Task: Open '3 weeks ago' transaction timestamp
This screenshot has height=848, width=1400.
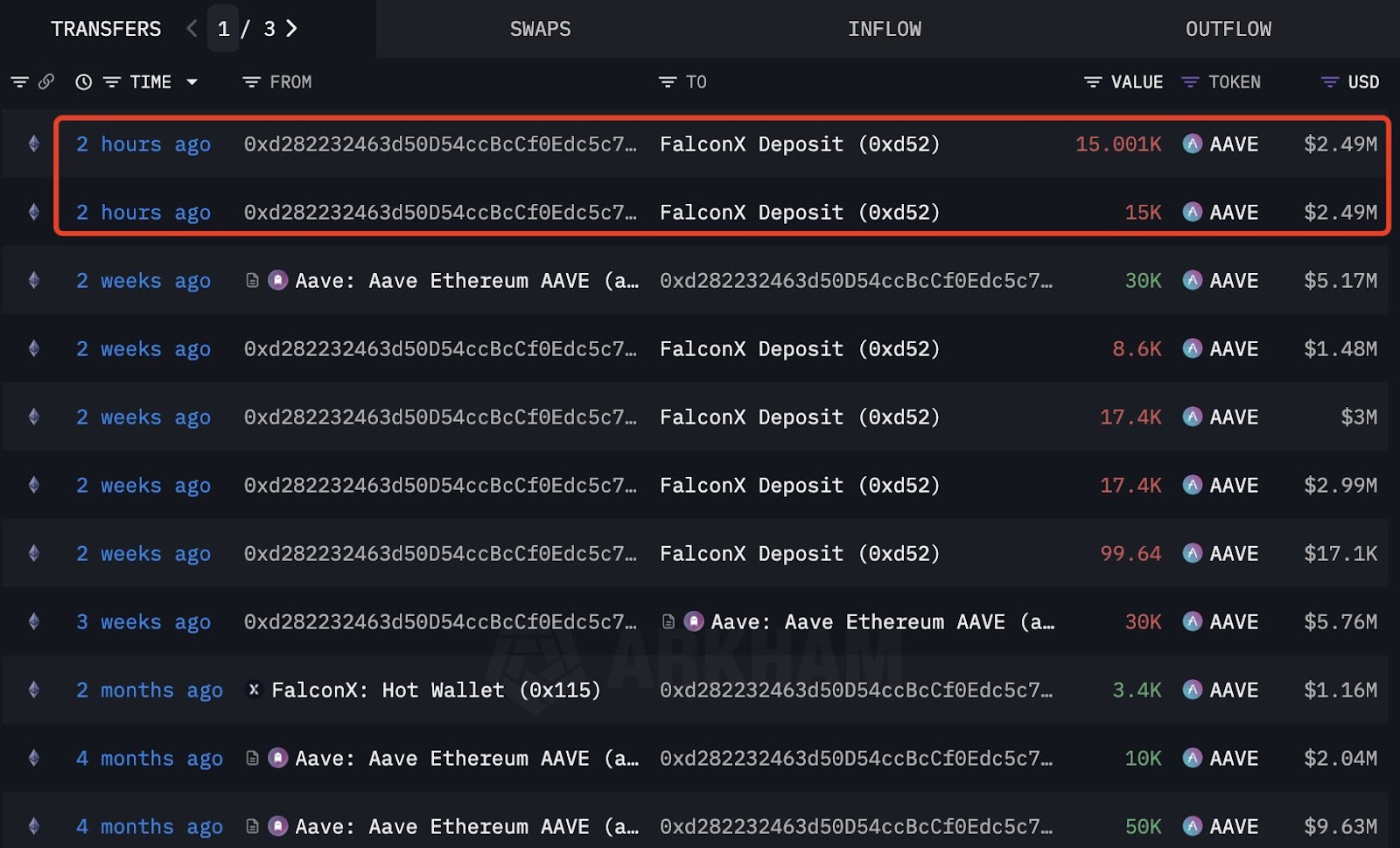Action: pos(143,621)
